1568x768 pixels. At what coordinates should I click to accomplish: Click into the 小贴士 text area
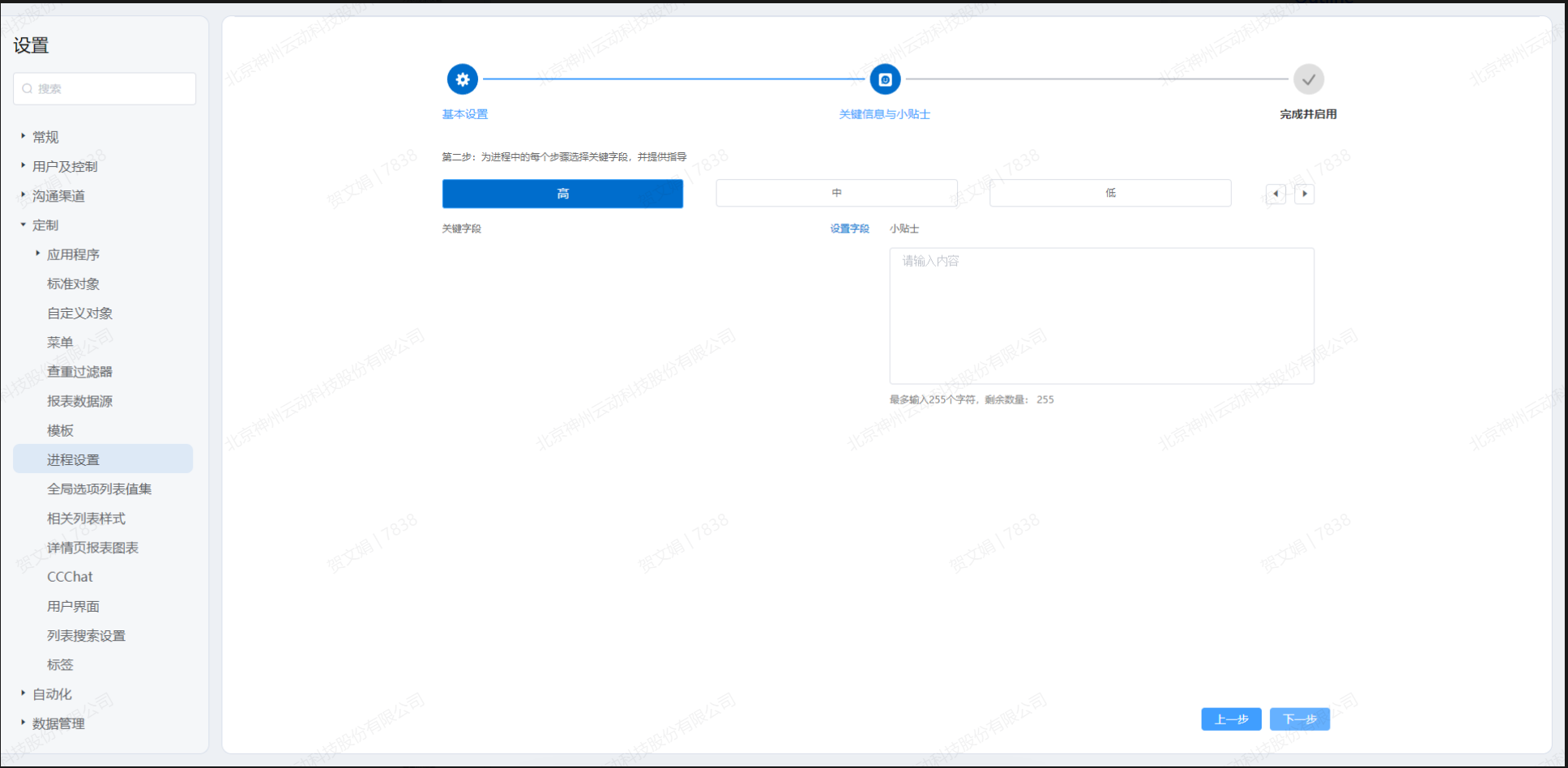click(1101, 316)
